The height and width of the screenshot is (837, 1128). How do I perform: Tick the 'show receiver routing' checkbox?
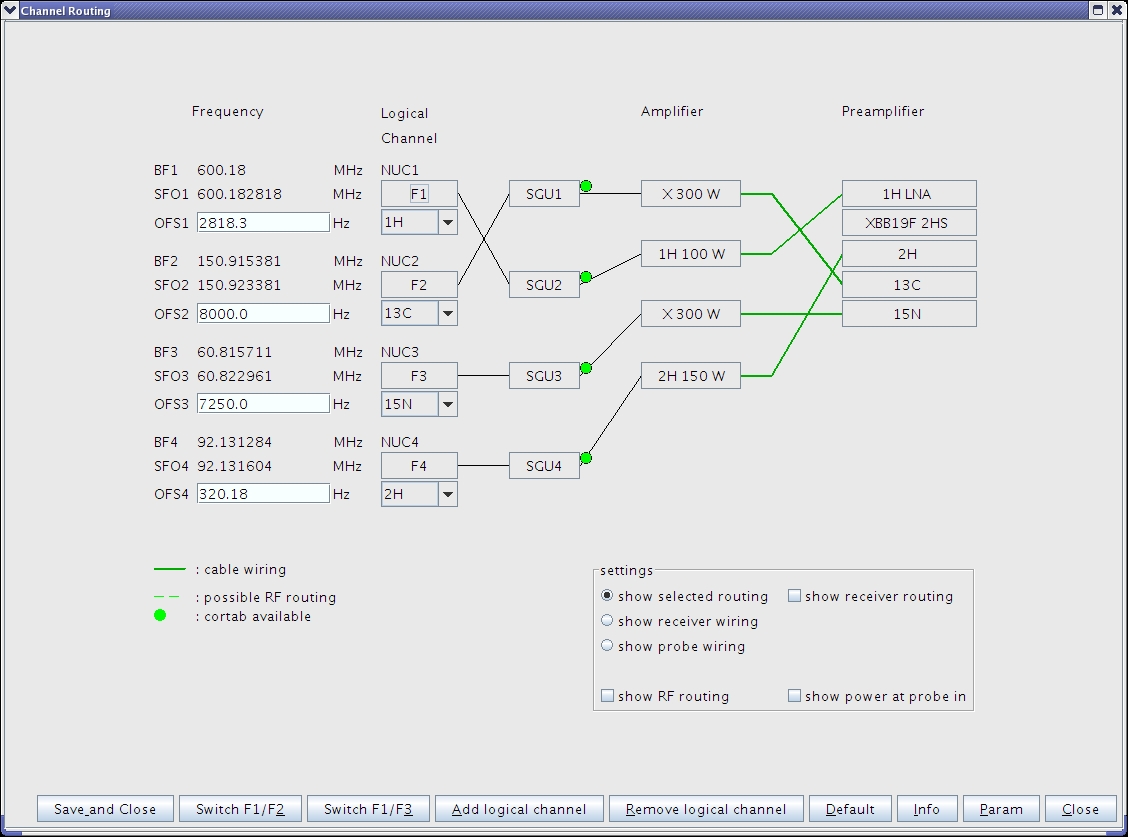coord(794,596)
